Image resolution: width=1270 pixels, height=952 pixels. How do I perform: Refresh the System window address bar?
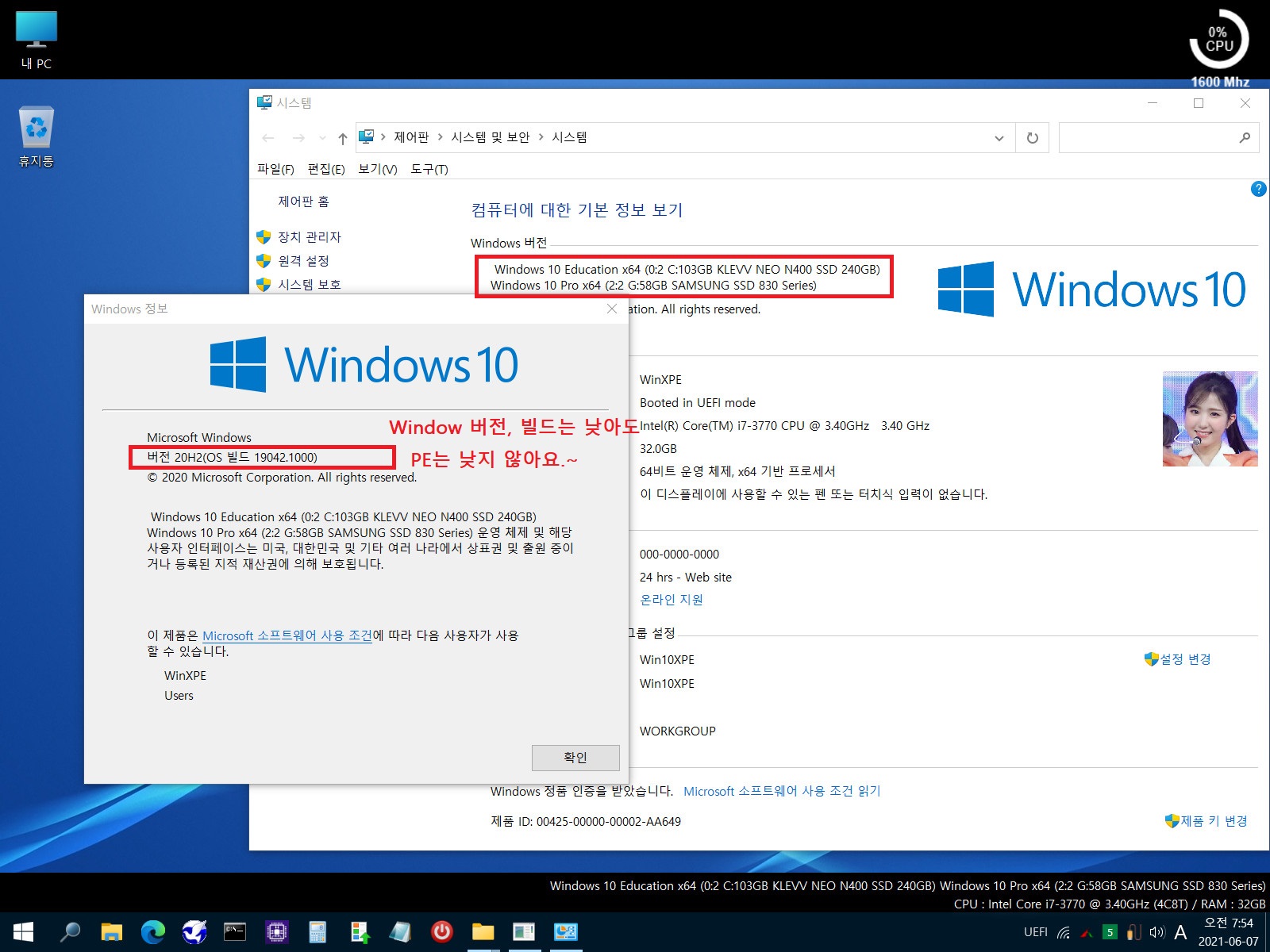click(1033, 138)
